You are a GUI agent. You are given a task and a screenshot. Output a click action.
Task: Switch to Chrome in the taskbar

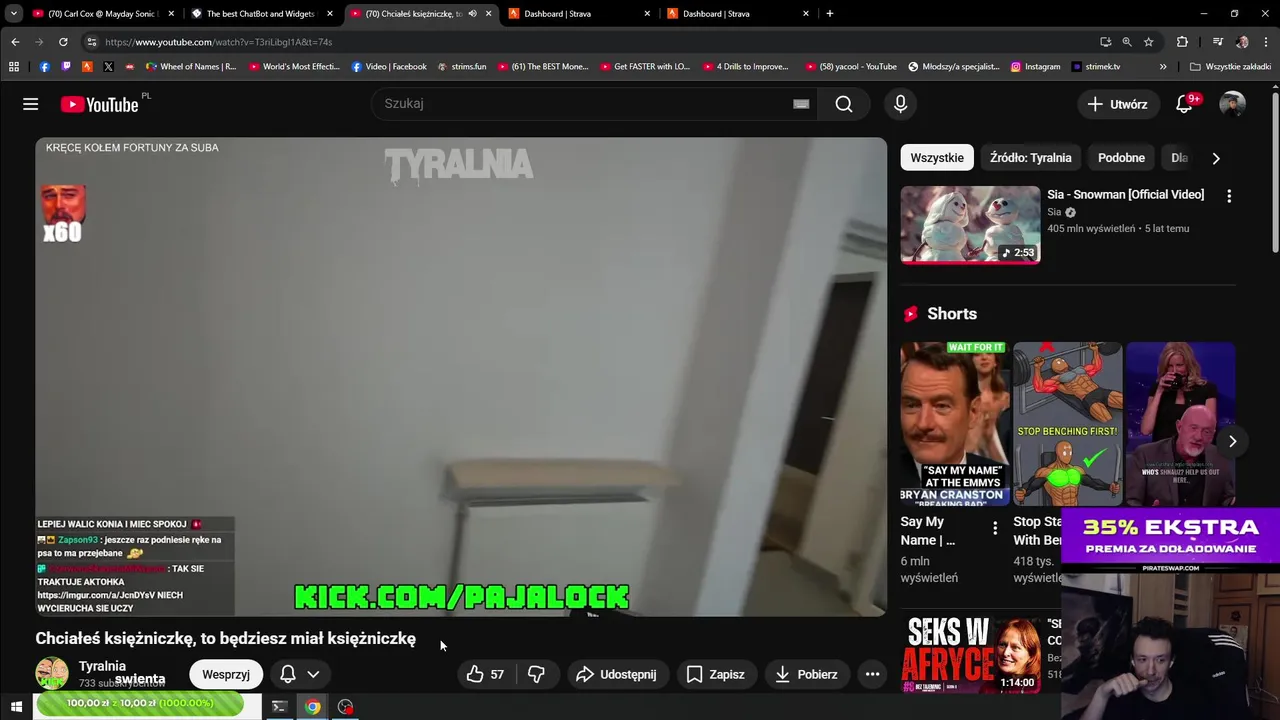(313, 707)
